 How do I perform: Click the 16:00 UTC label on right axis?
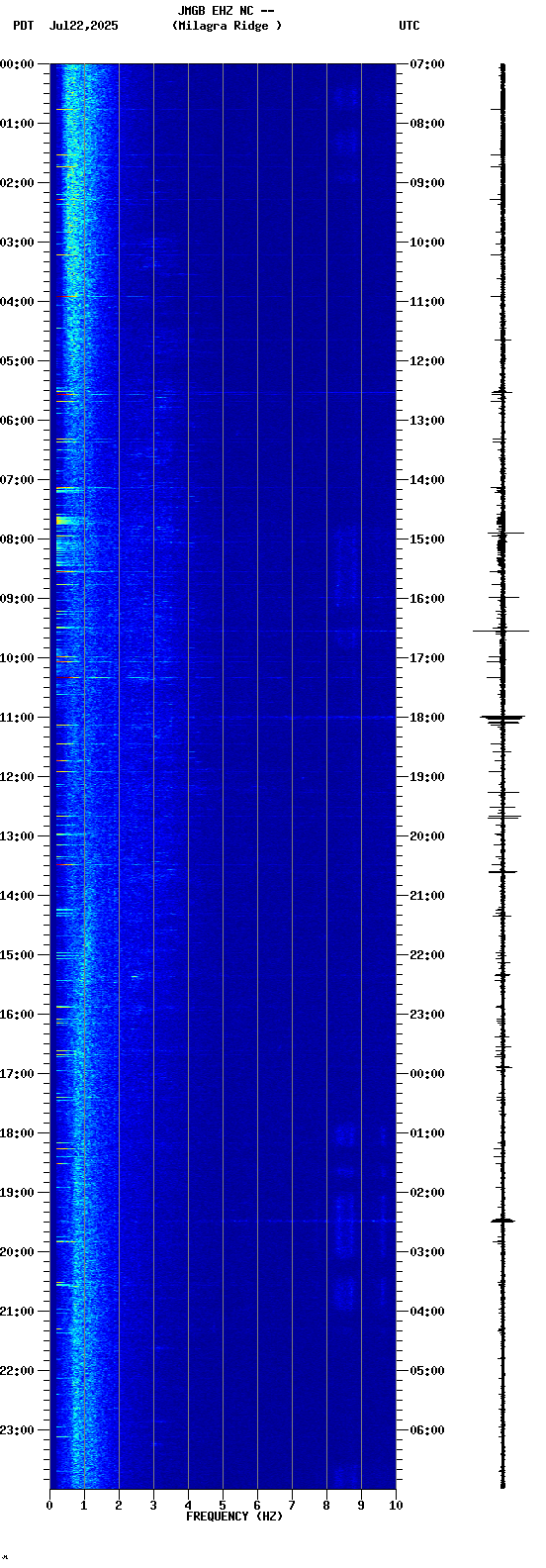click(427, 599)
